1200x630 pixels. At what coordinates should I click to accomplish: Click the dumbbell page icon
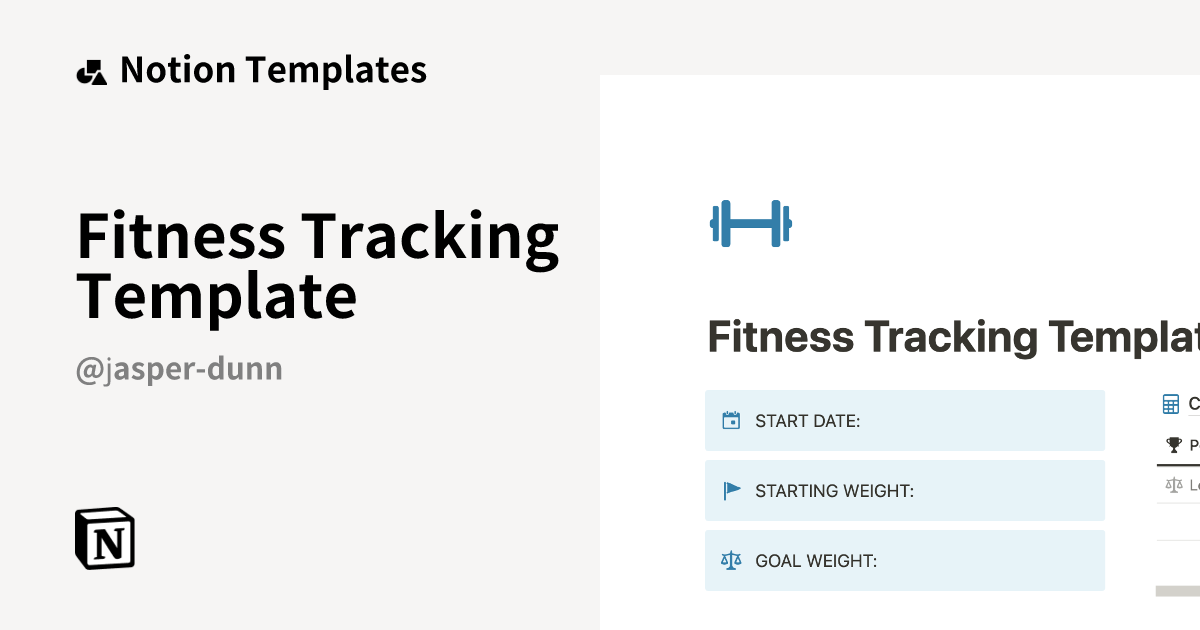[x=750, y=224]
